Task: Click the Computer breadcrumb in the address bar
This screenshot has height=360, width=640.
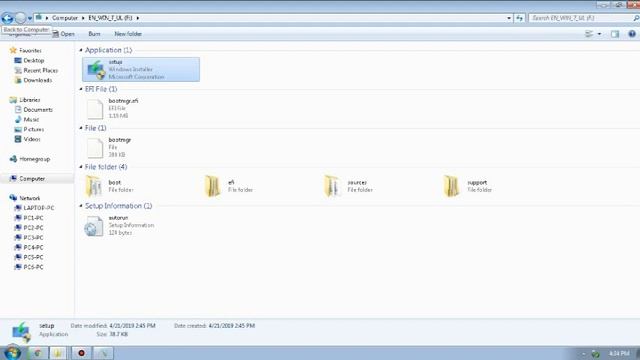Action: pos(64,18)
